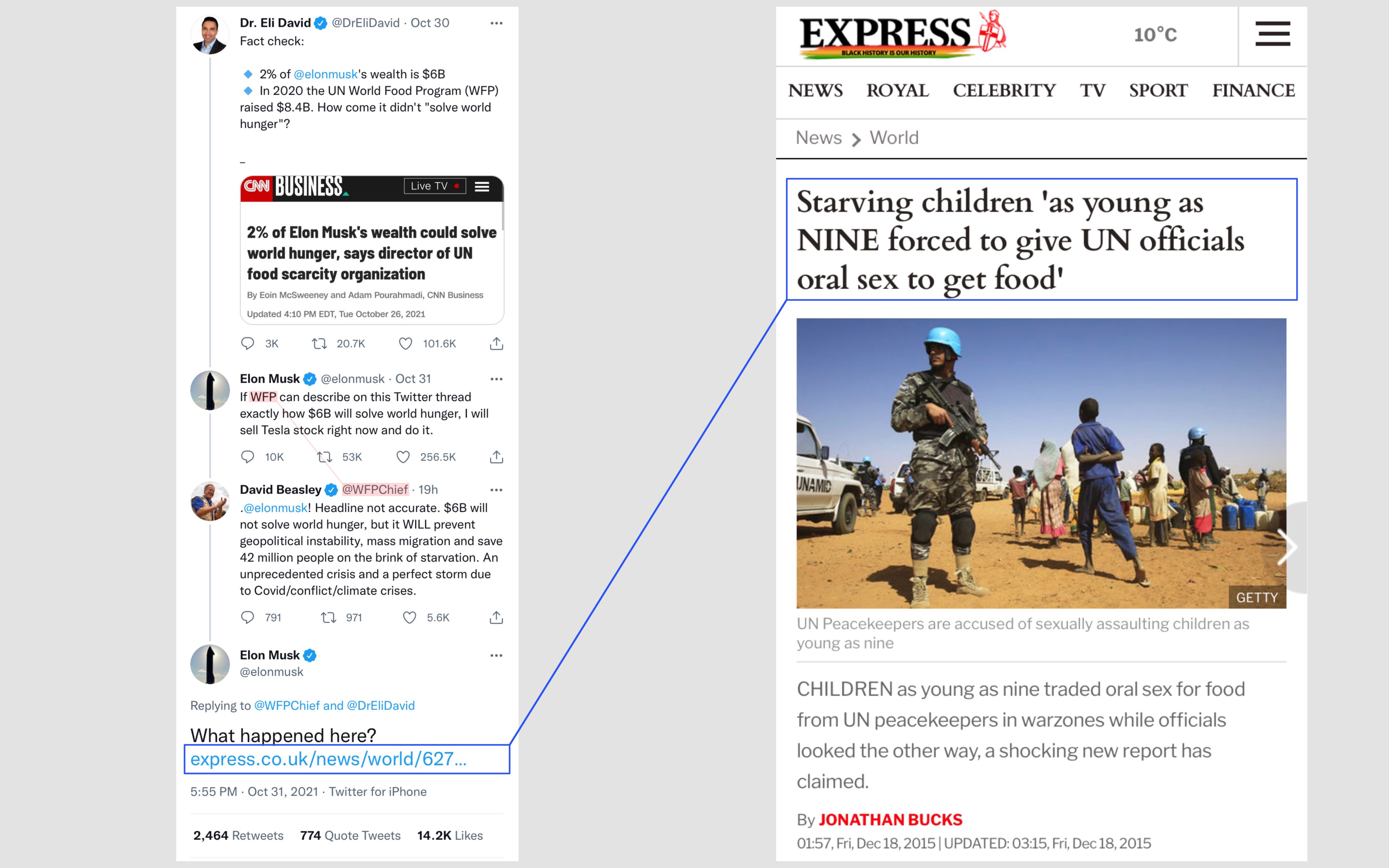Retweet Elon Musk's Oct 31 tweet
This screenshot has width=1389, height=868.
click(x=324, y=457)
